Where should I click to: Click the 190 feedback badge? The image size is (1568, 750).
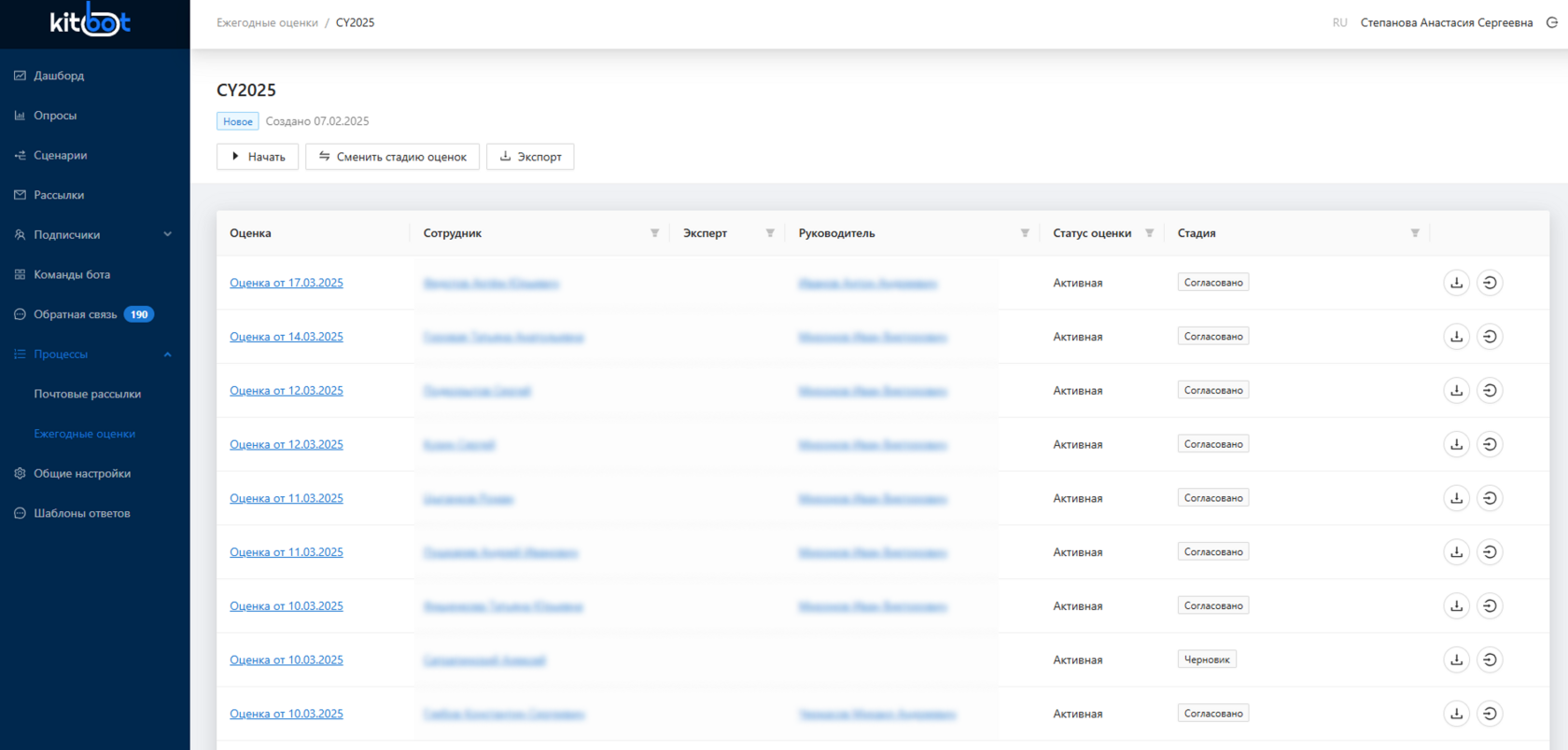pyautogui.click(x=139, y=314)
